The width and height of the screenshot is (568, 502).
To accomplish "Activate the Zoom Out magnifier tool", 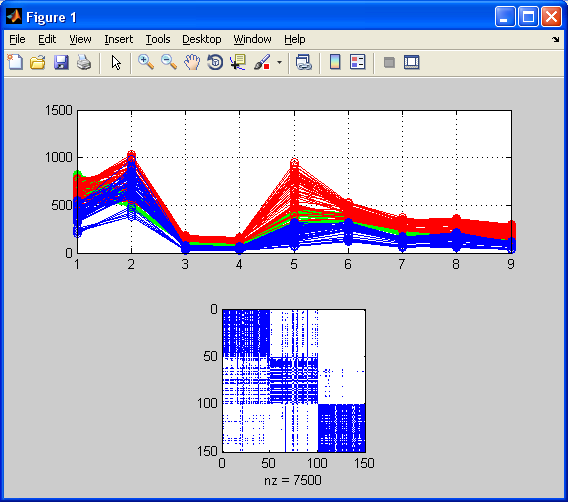I will tap(169, 62).
